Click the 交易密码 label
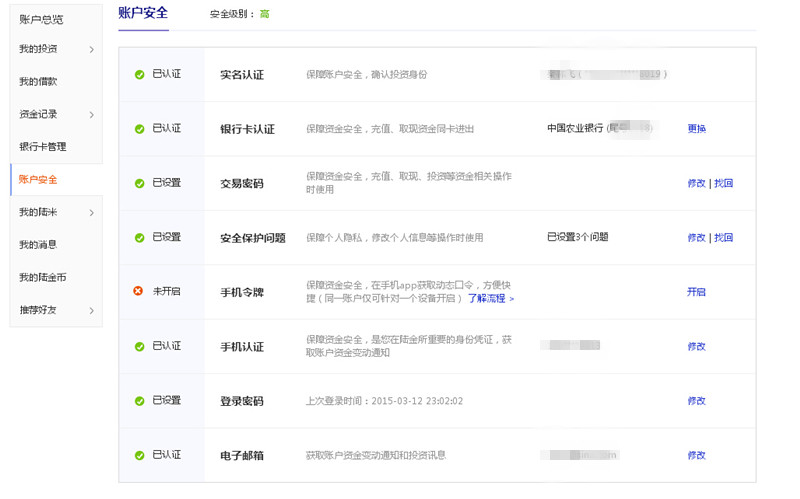 pyautogui.click(x=242, y=184)
